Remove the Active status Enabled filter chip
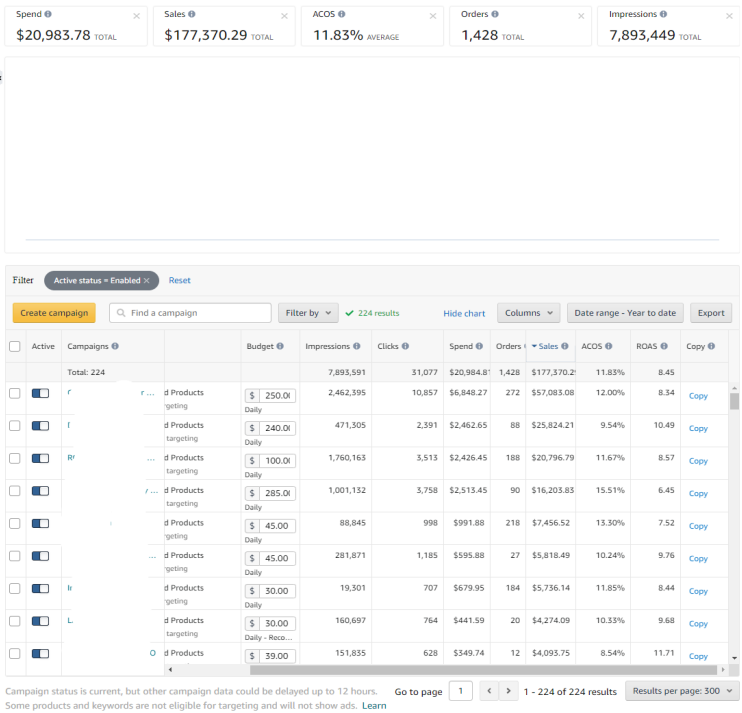The image size is (742, 713). pos(146,281)
